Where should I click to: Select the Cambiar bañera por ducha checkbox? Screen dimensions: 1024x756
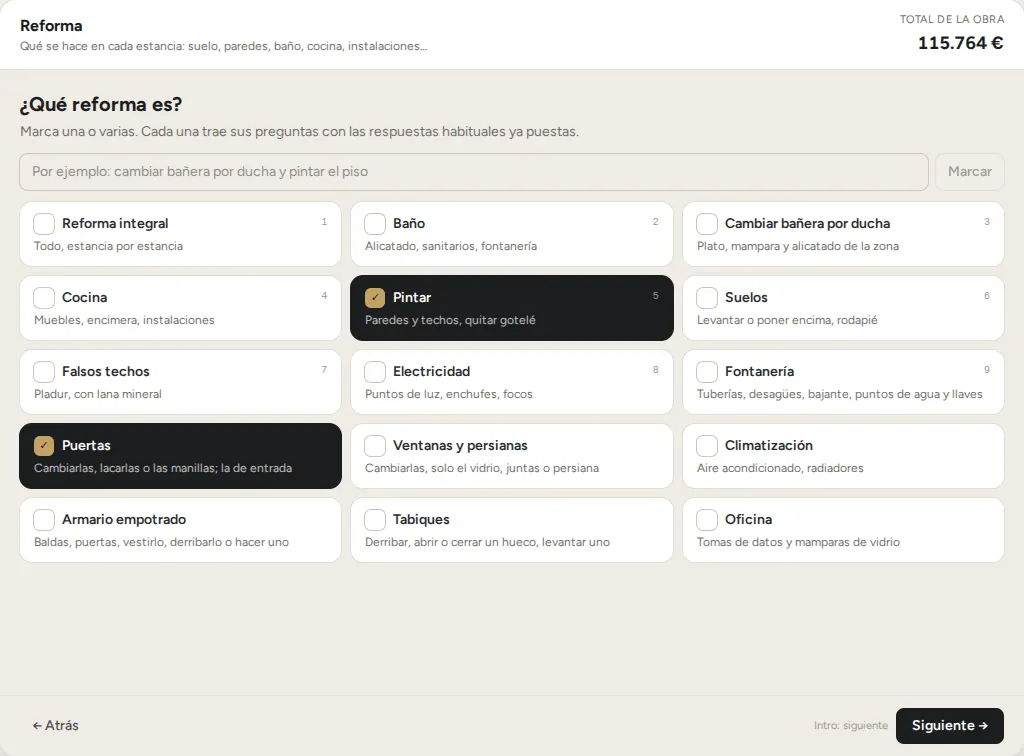pos(707,223)
